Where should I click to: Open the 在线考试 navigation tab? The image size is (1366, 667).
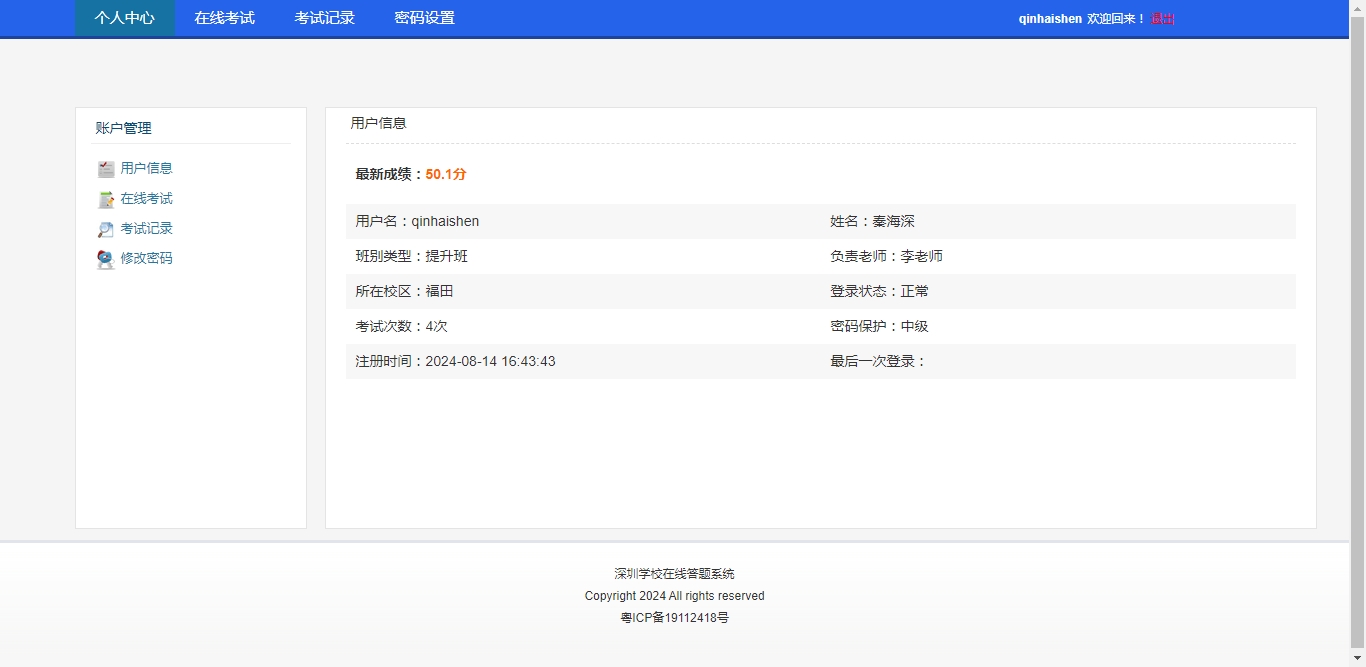coord(225,18)
